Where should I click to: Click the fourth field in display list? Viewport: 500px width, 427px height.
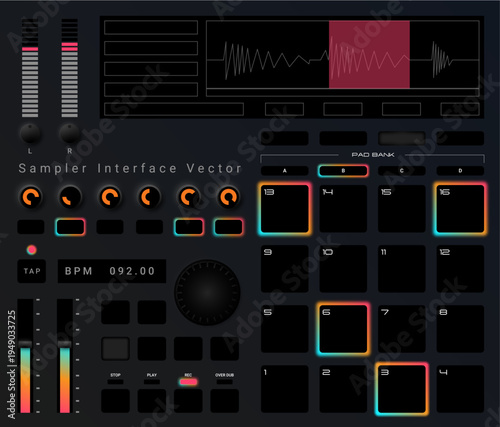pyautogui.click(x=151, y=90)
